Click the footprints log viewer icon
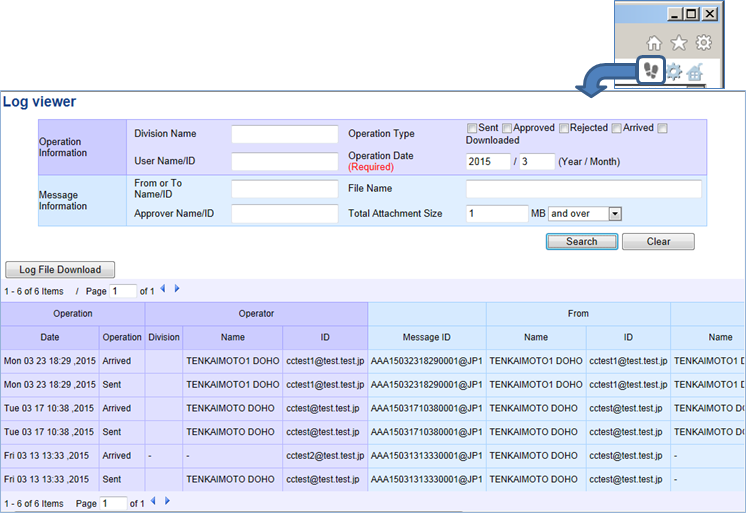This screenshot has width=746, height=513. click(x=651, y=71)
